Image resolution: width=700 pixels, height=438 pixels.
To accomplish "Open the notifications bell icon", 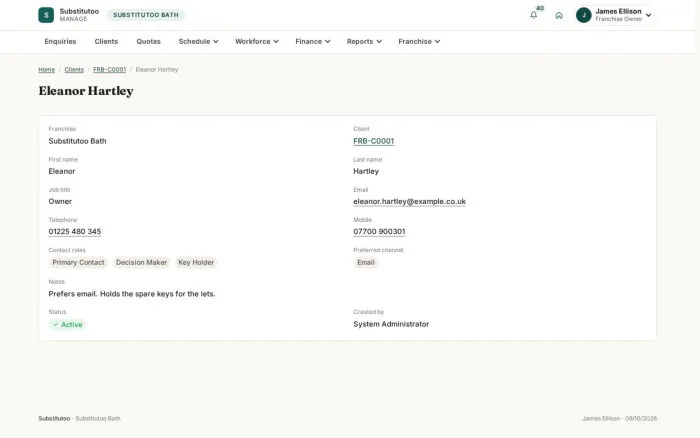I will coord(533,15).
